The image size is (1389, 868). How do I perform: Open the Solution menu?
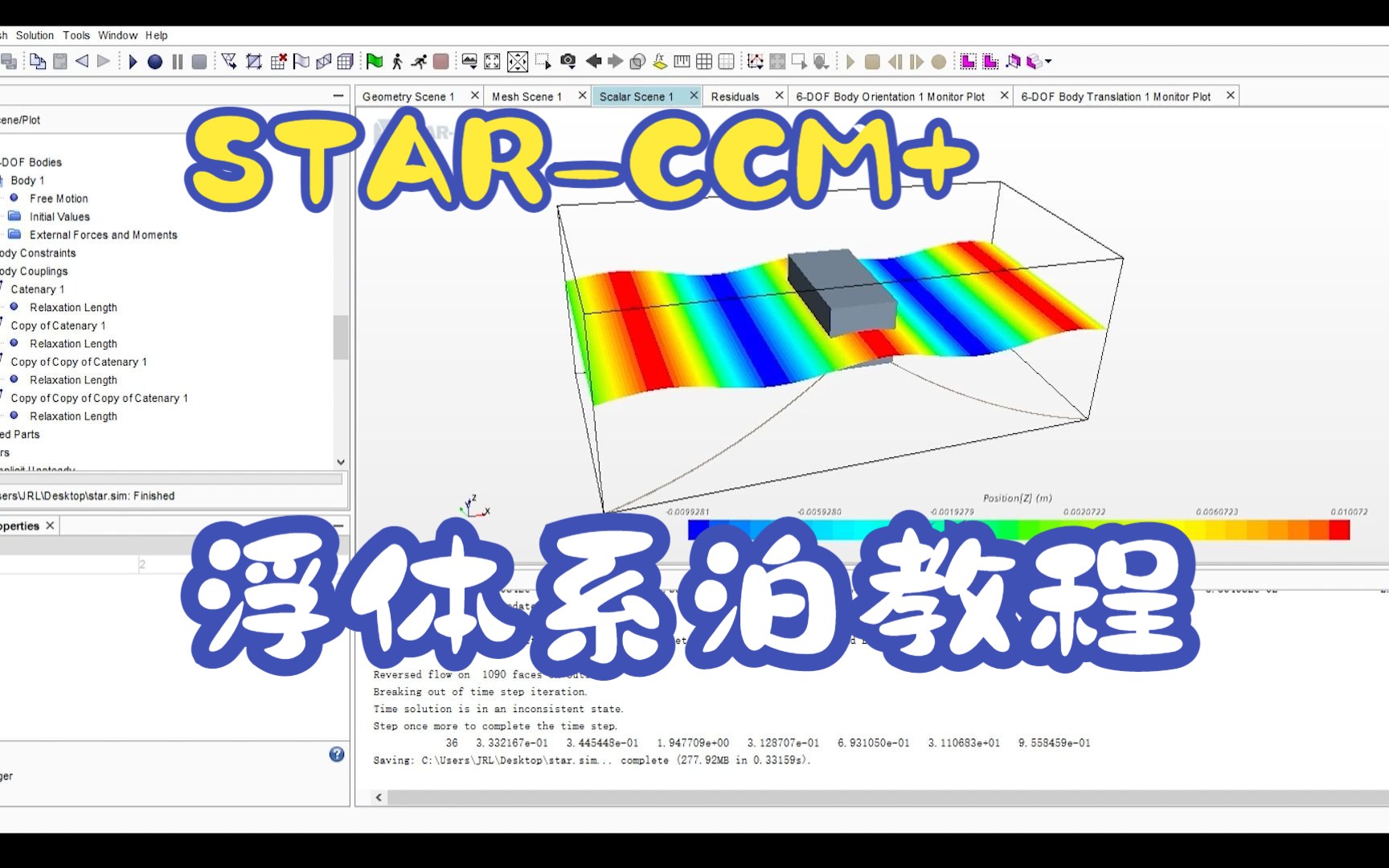click(x=35, y=35)
